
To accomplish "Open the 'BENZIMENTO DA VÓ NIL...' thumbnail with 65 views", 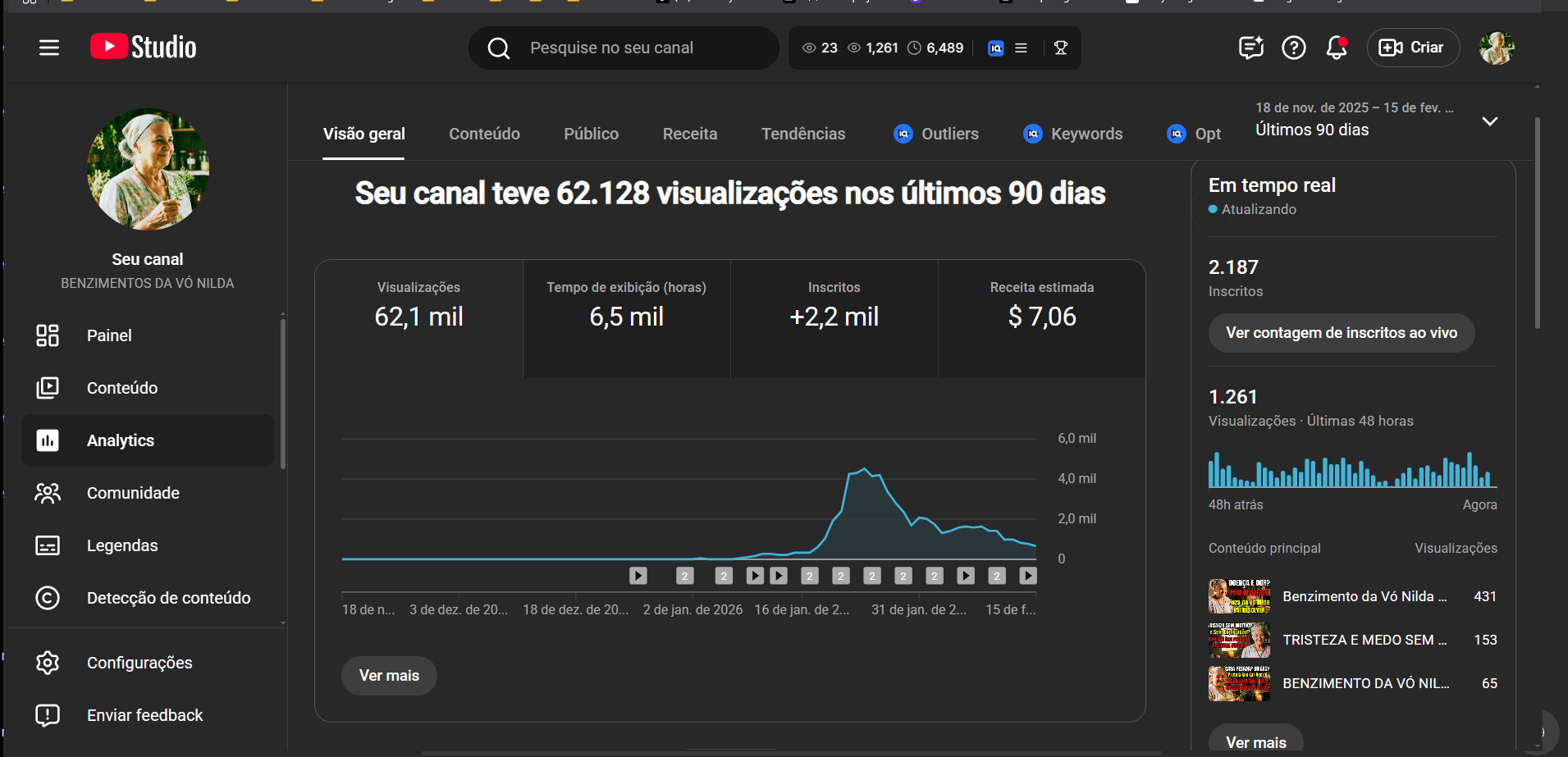I will click(1239, 683).
